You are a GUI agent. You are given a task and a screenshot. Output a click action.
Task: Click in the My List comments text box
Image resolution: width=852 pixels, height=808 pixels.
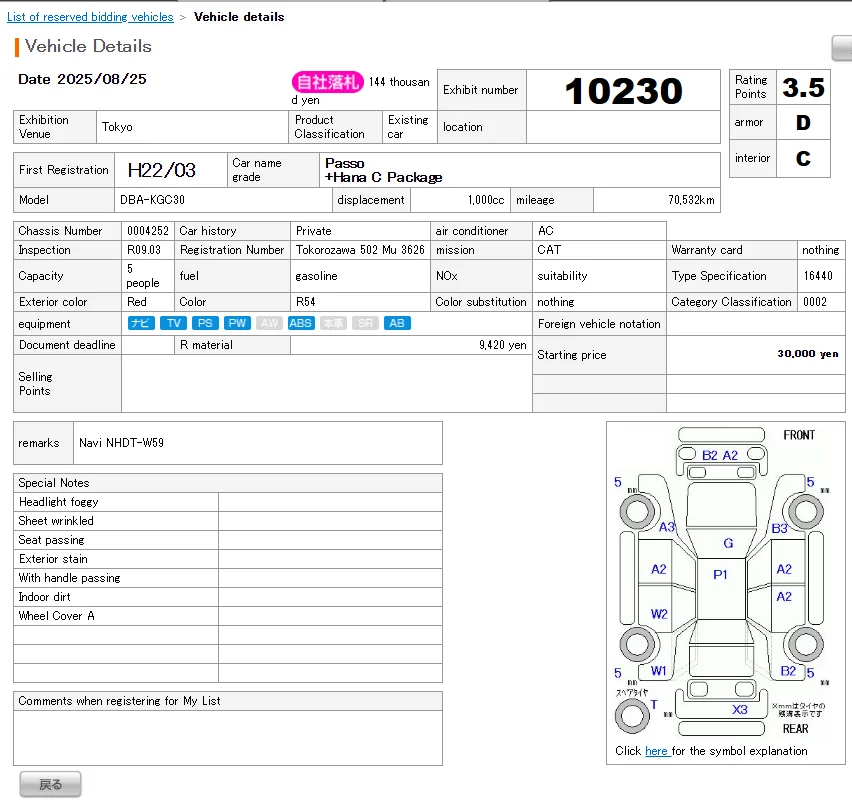[228, 737]
